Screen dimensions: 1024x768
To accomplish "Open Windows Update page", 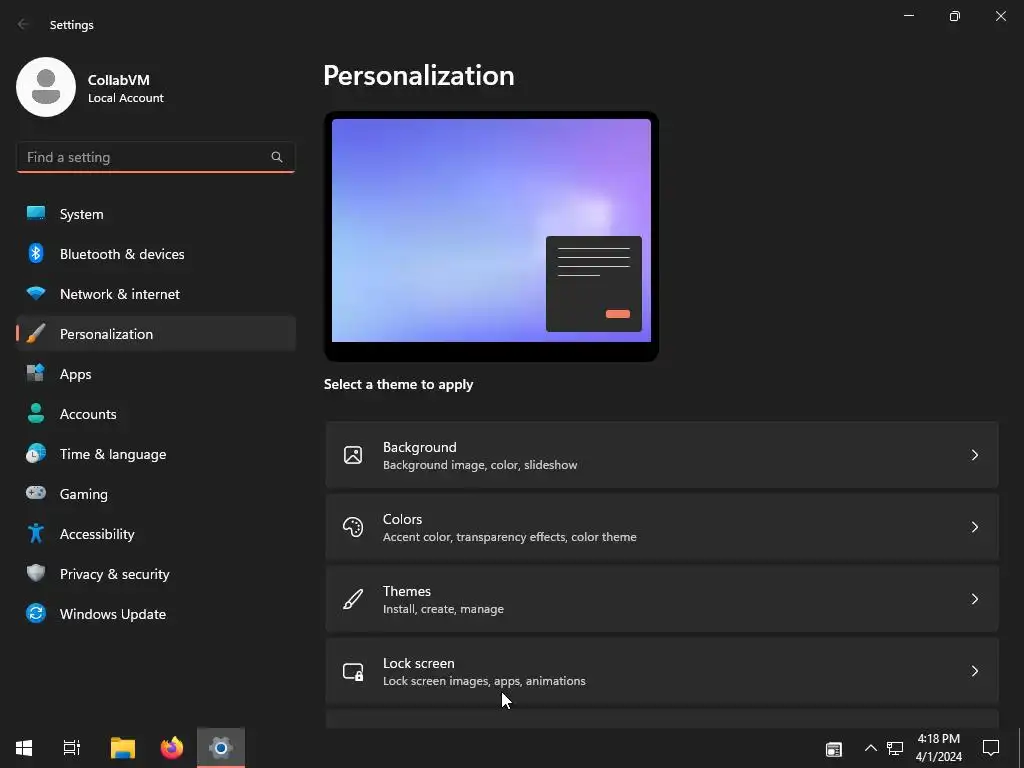I will (156, 614).
